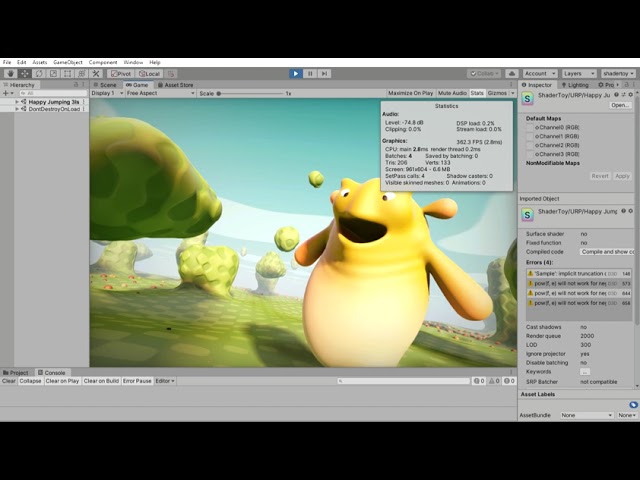Click the shader help icon in the Inspector header
Viewport: 640px width, 480px height.
616,95
